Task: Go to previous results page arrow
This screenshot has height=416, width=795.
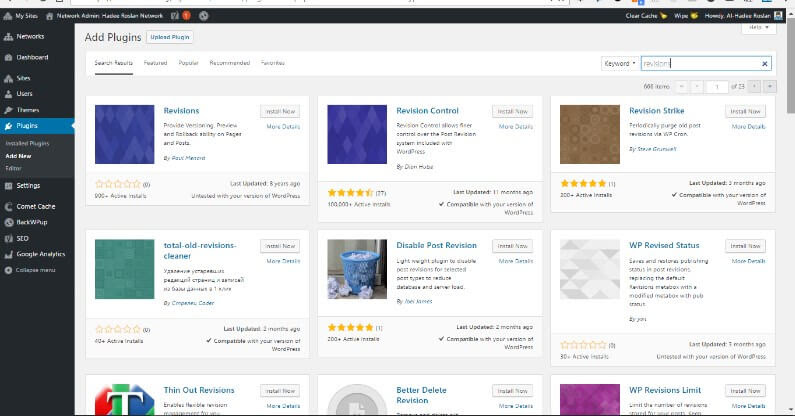Action: point(697,87)
